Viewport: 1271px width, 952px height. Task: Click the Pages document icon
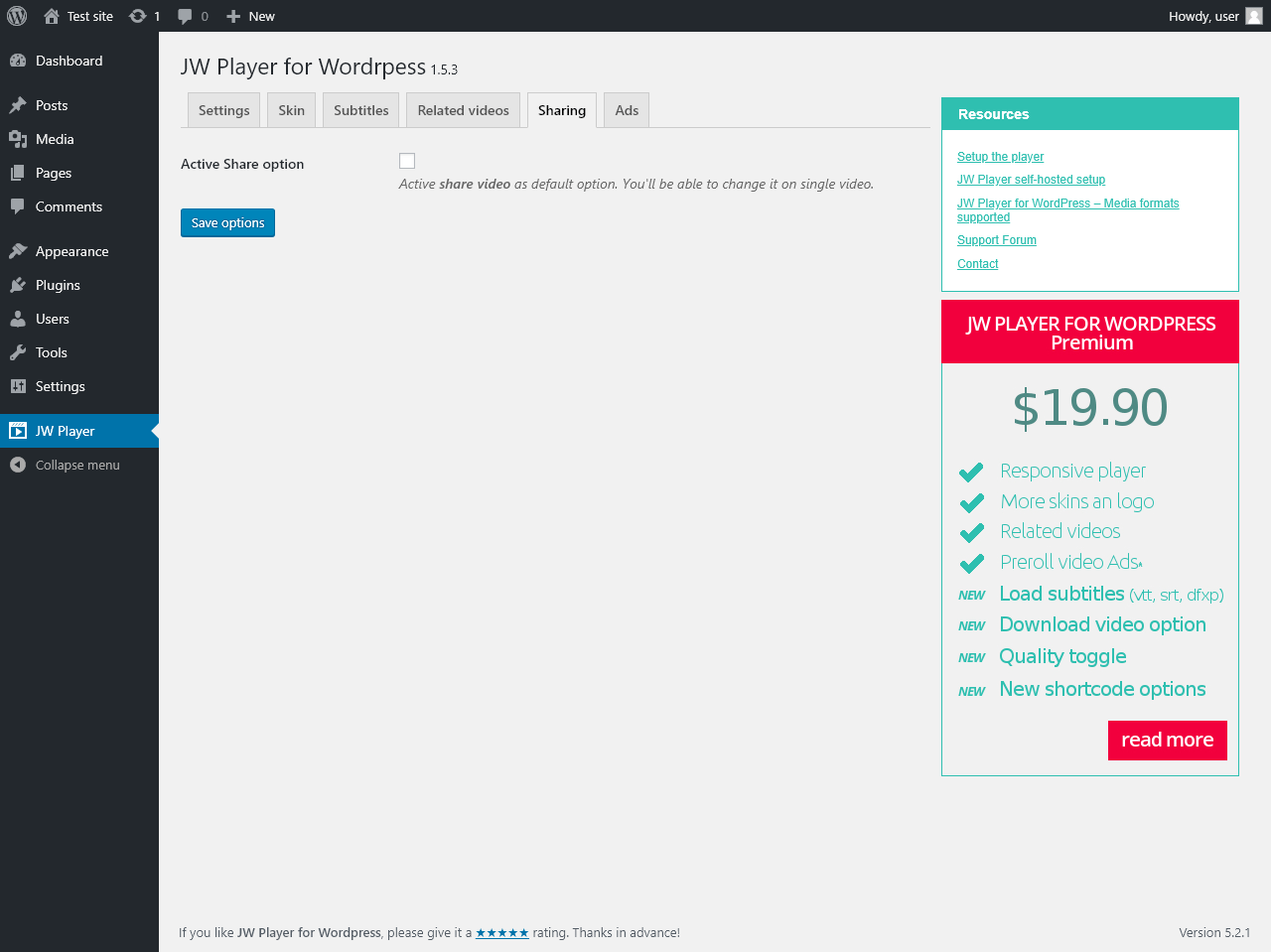[x=18, y=173]
